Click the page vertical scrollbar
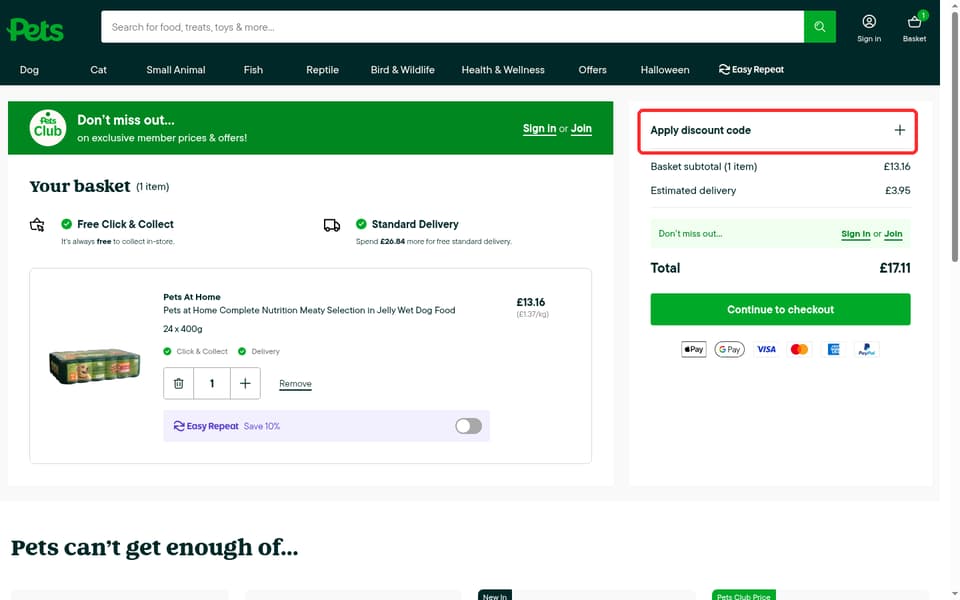 (x=954, y=137)
